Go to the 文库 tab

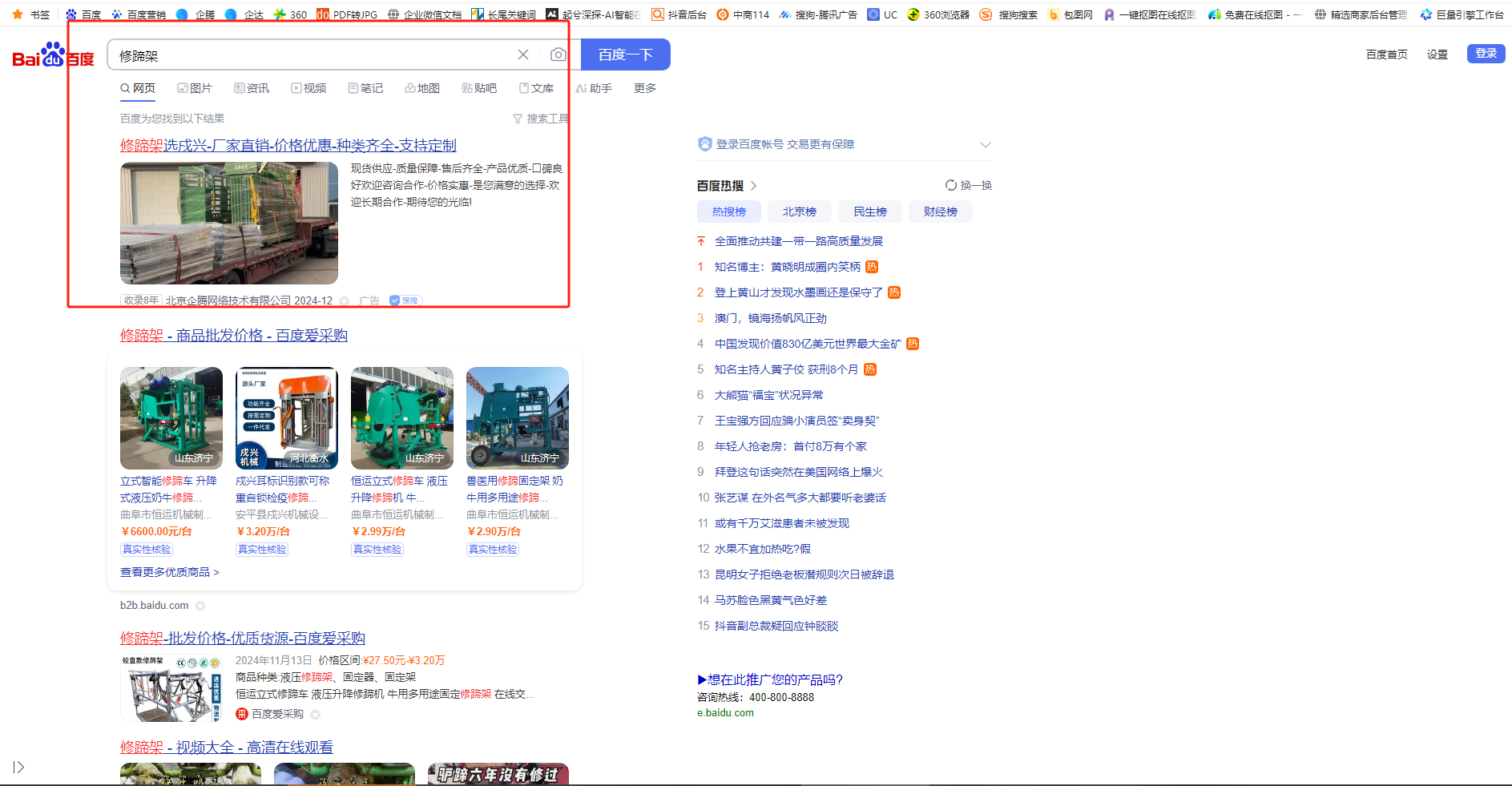[x=536, y=88]
